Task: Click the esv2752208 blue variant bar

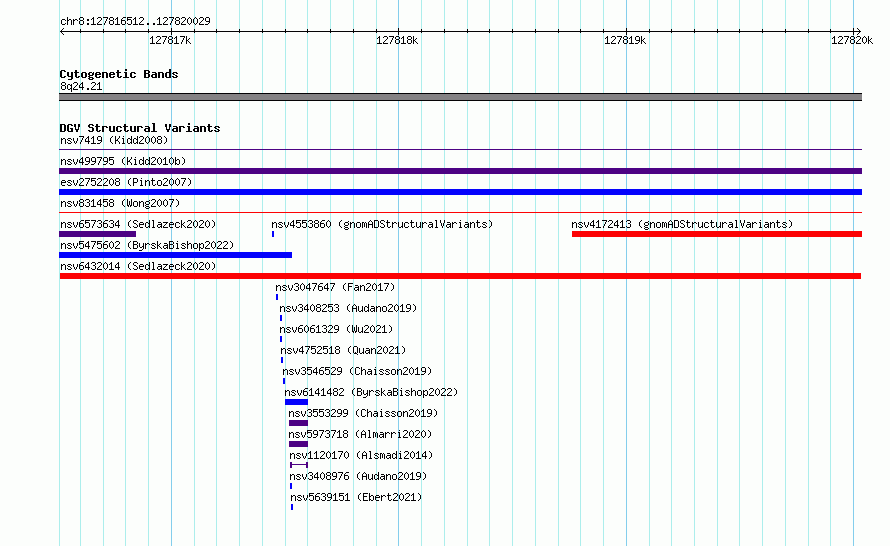Action: click(460, 192)
